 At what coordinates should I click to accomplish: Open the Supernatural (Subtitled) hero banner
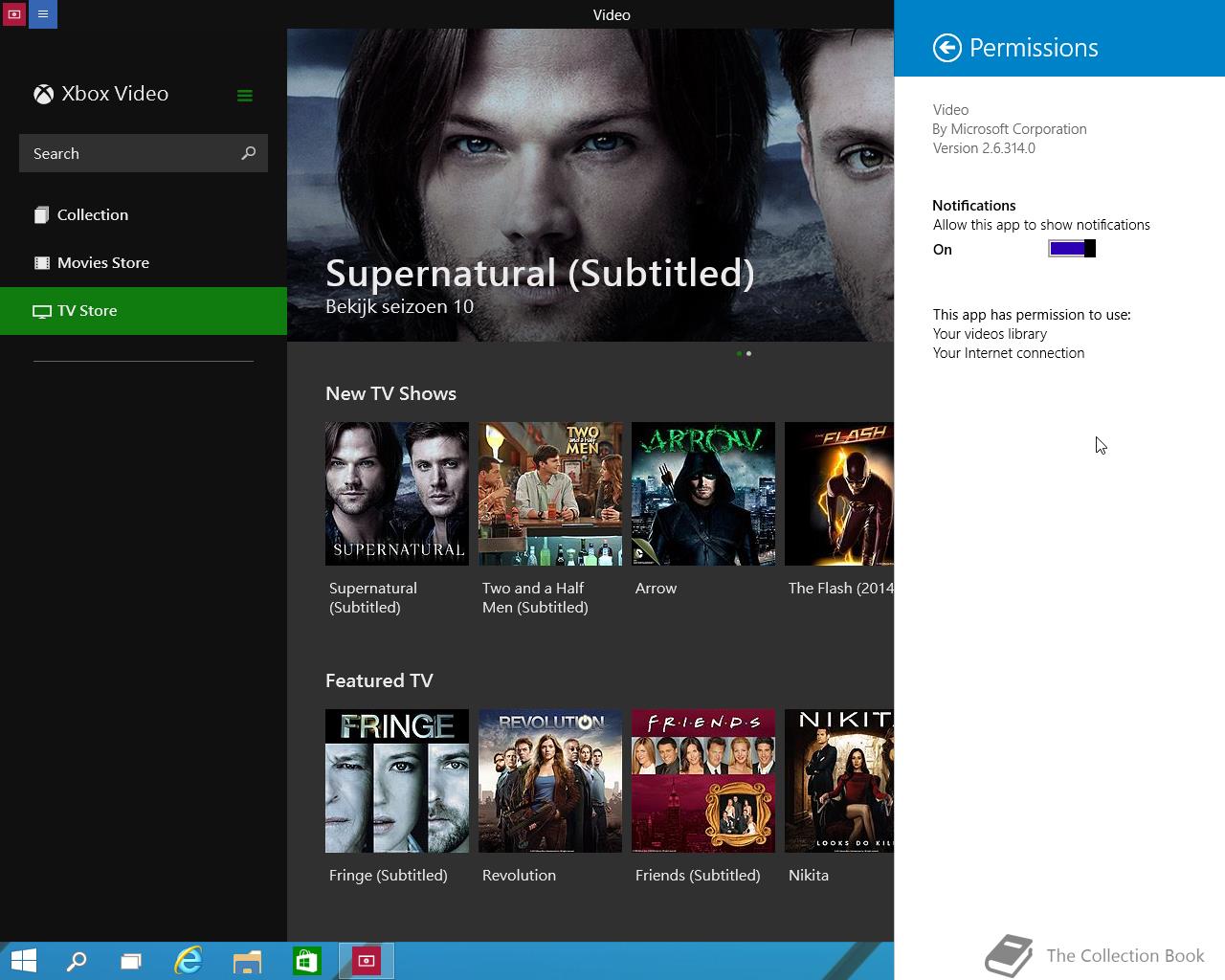pos(590,185)
